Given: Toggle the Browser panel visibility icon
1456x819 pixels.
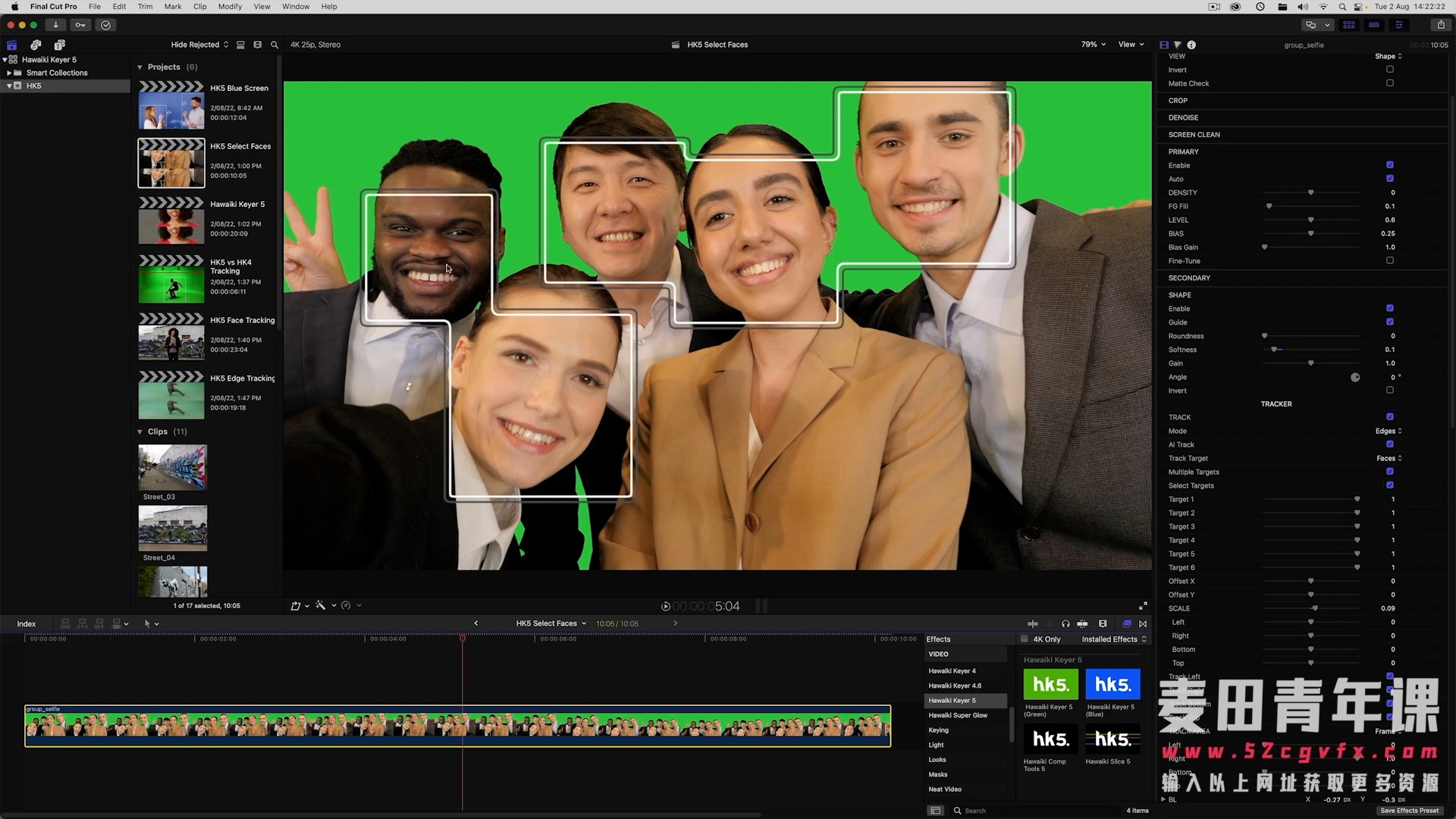Looking at the screenshot, I should tap(1349, 25).
